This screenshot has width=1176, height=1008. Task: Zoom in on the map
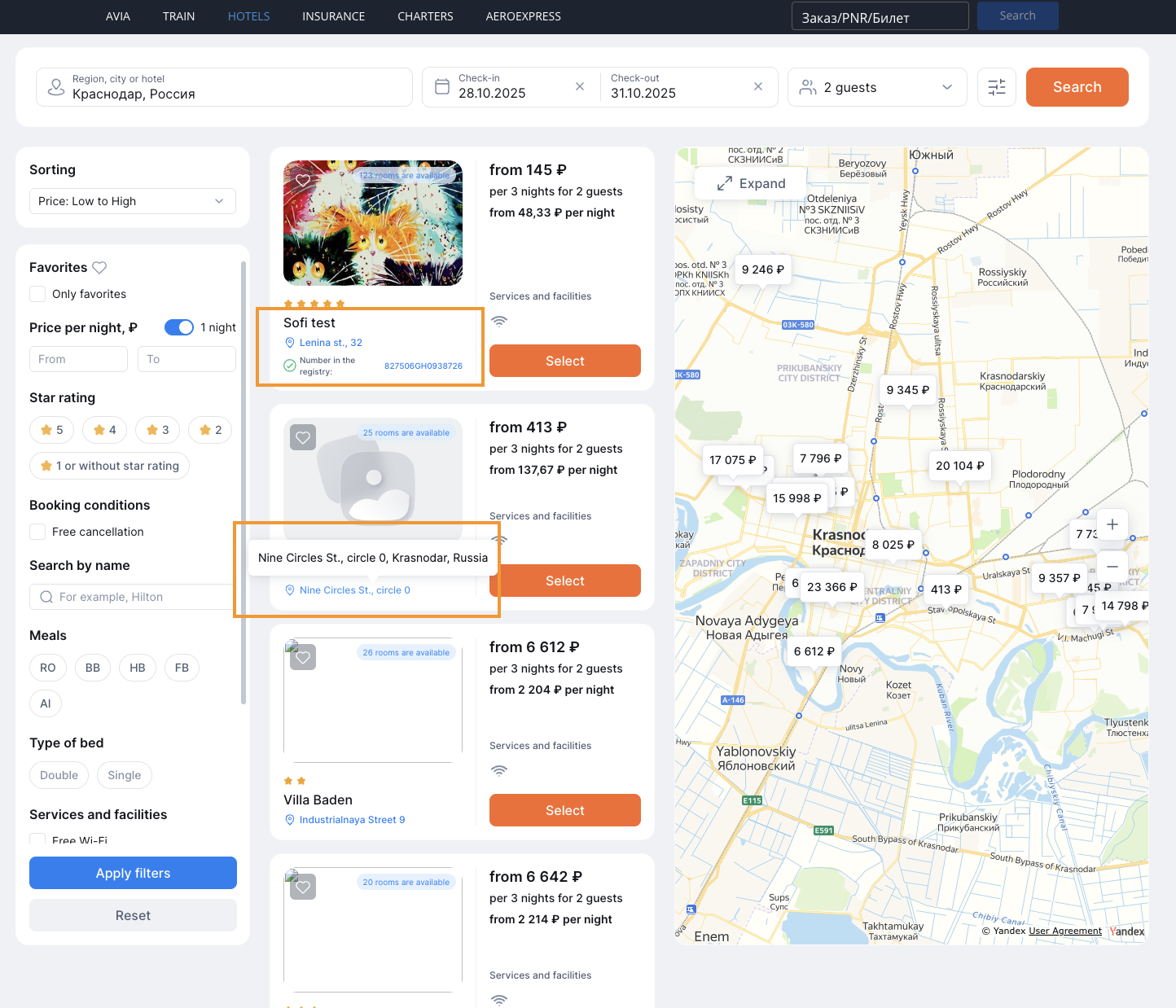click(1112, 524)
